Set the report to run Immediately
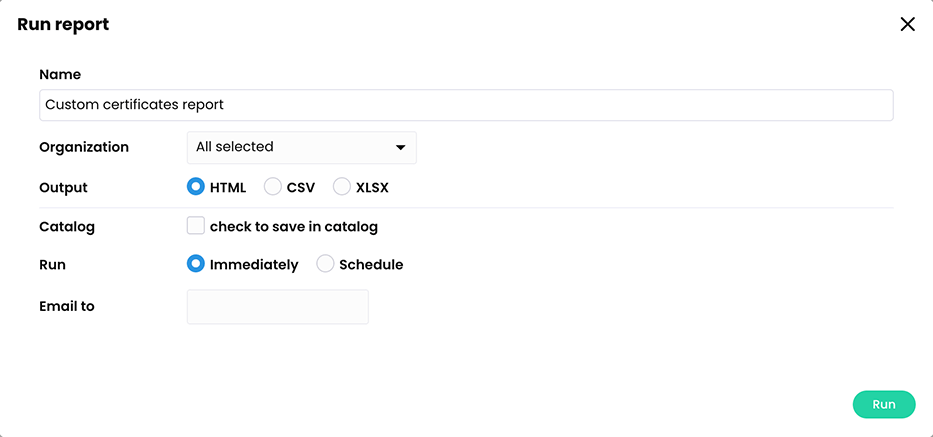933x437 pixels. click(196, 265)
